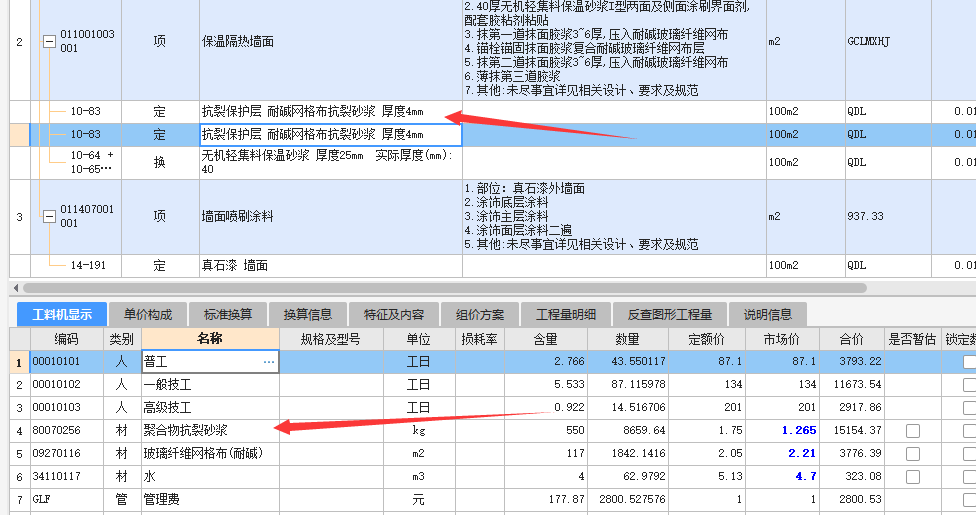This screenshot has width=976, height=515.
Task: Collapse item 011001003001 tree node
Action: (x=49, y=42)
